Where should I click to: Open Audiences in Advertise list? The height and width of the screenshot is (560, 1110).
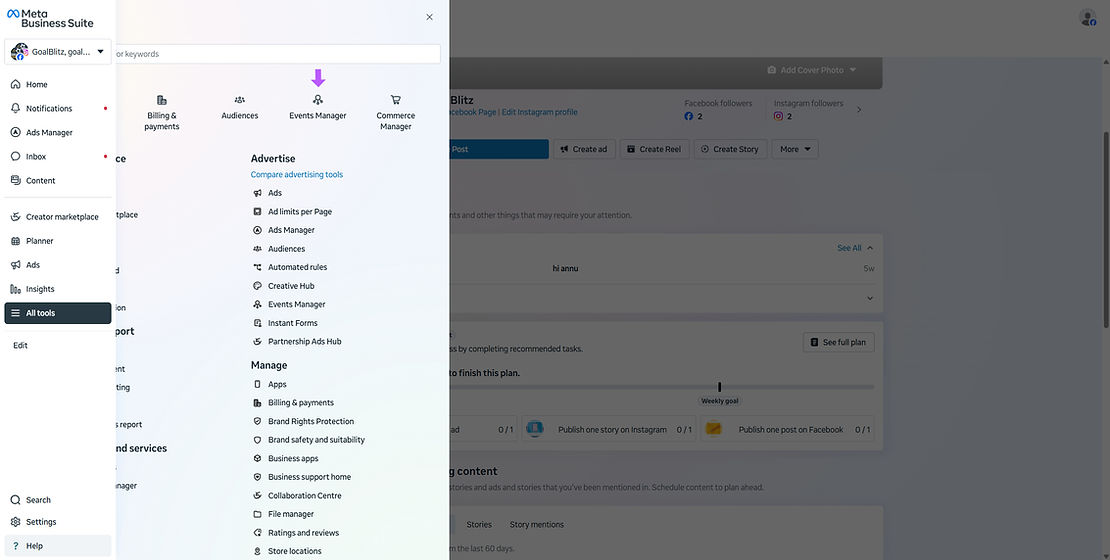pyautogui.click(x=279, y=248)
